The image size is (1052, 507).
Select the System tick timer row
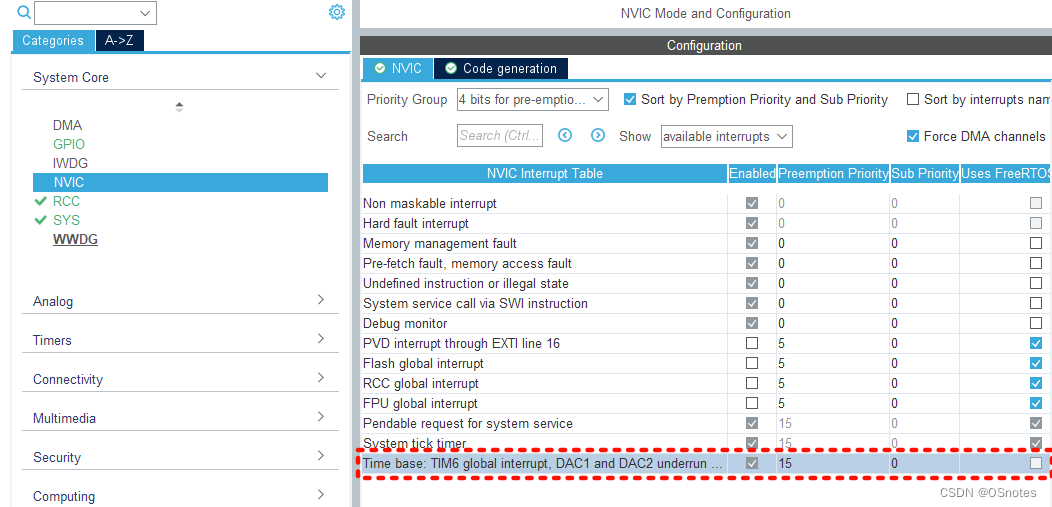[707, 443]
